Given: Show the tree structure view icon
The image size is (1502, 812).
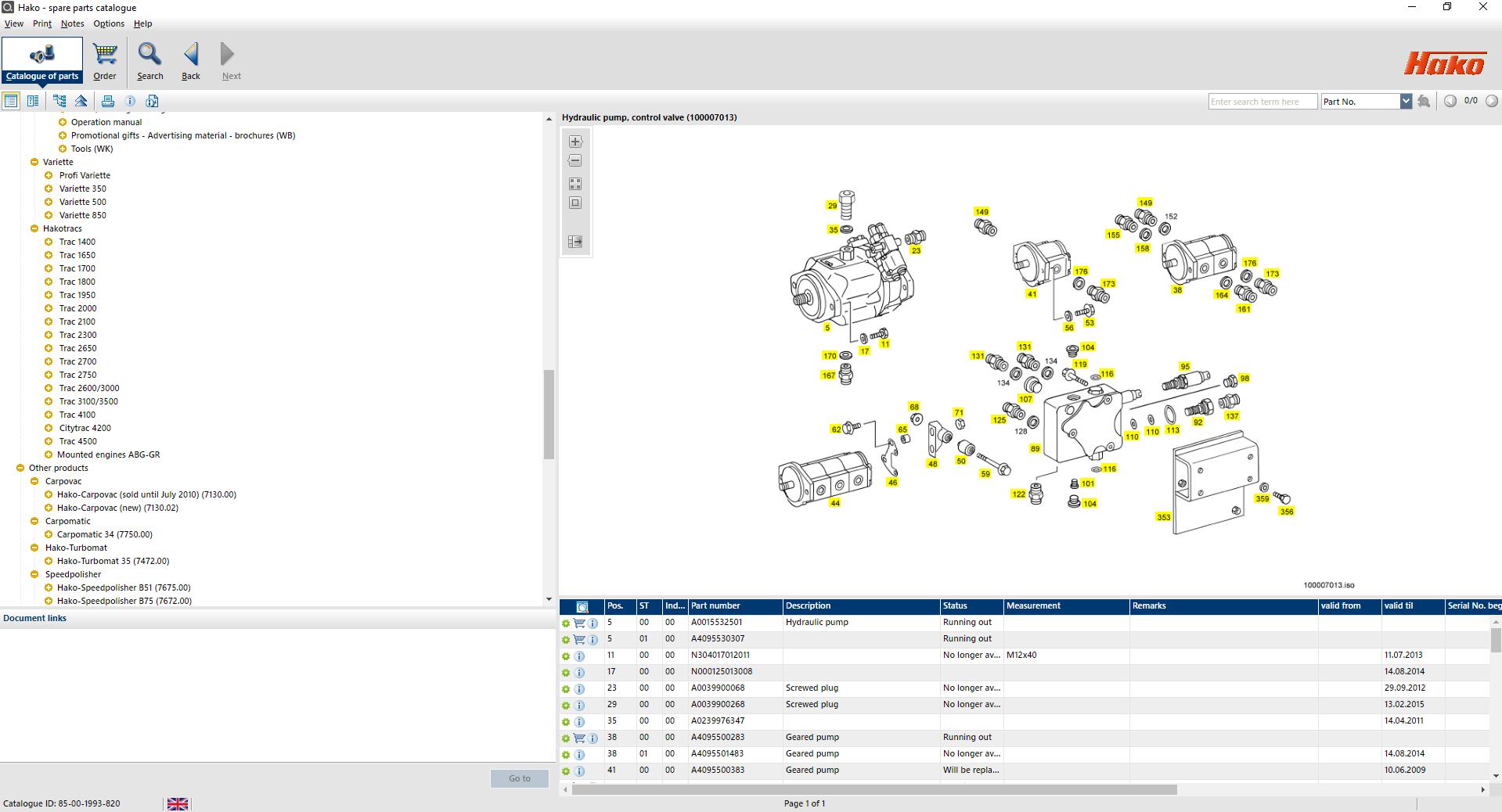Looking at the screenshot, I should (x=59, y=101).
